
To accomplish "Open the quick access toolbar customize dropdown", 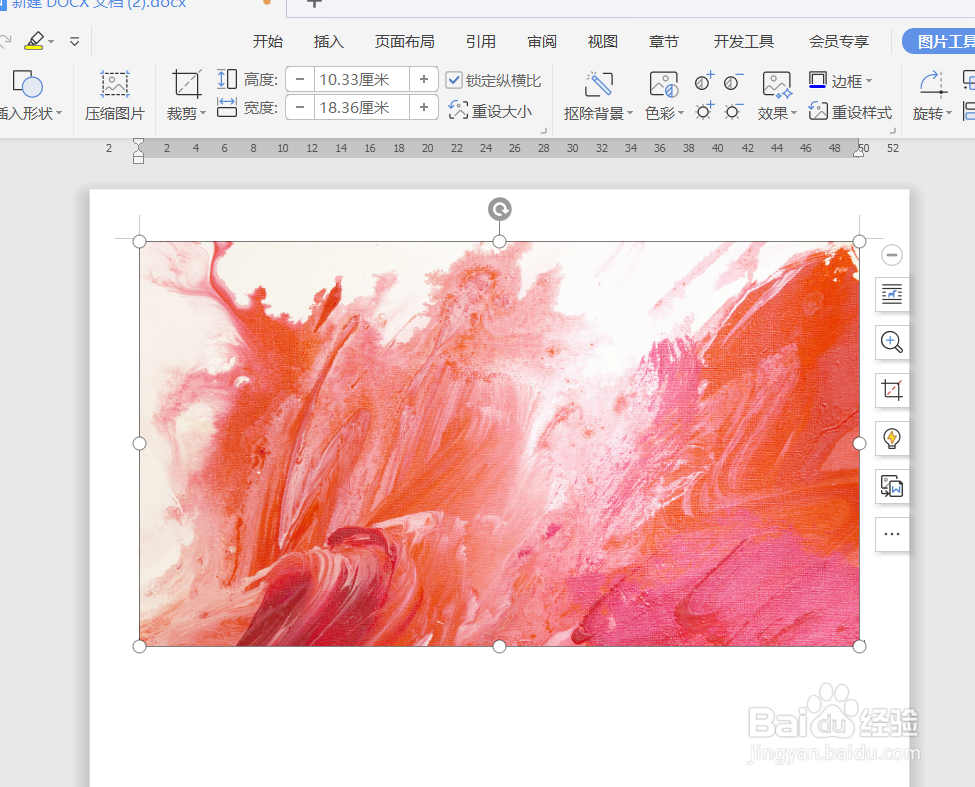I will coord(75,42).
